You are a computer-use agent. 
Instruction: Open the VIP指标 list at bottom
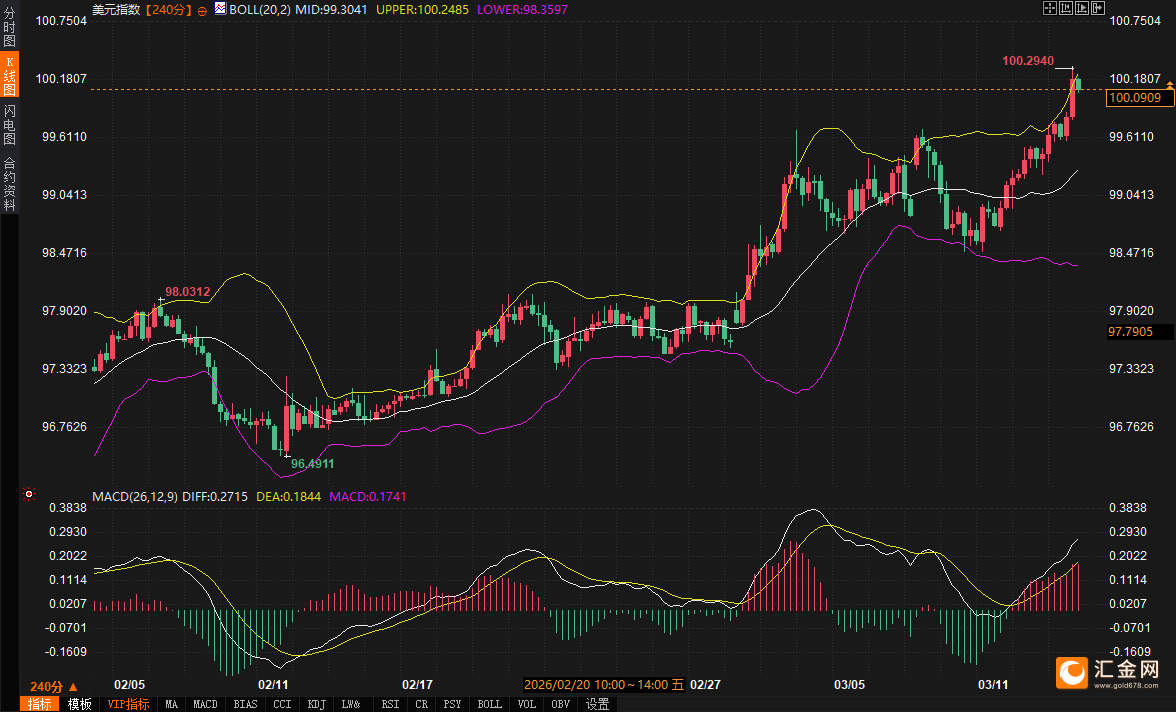(128, 704)
